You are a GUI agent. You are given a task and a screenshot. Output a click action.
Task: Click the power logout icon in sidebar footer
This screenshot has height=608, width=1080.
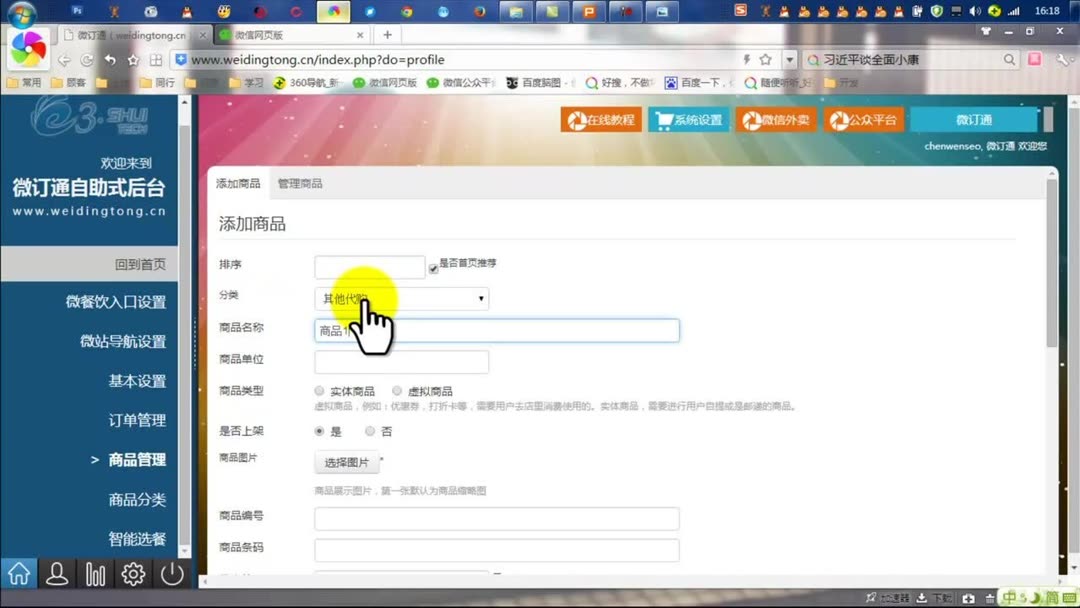click(x=170, y=573)
